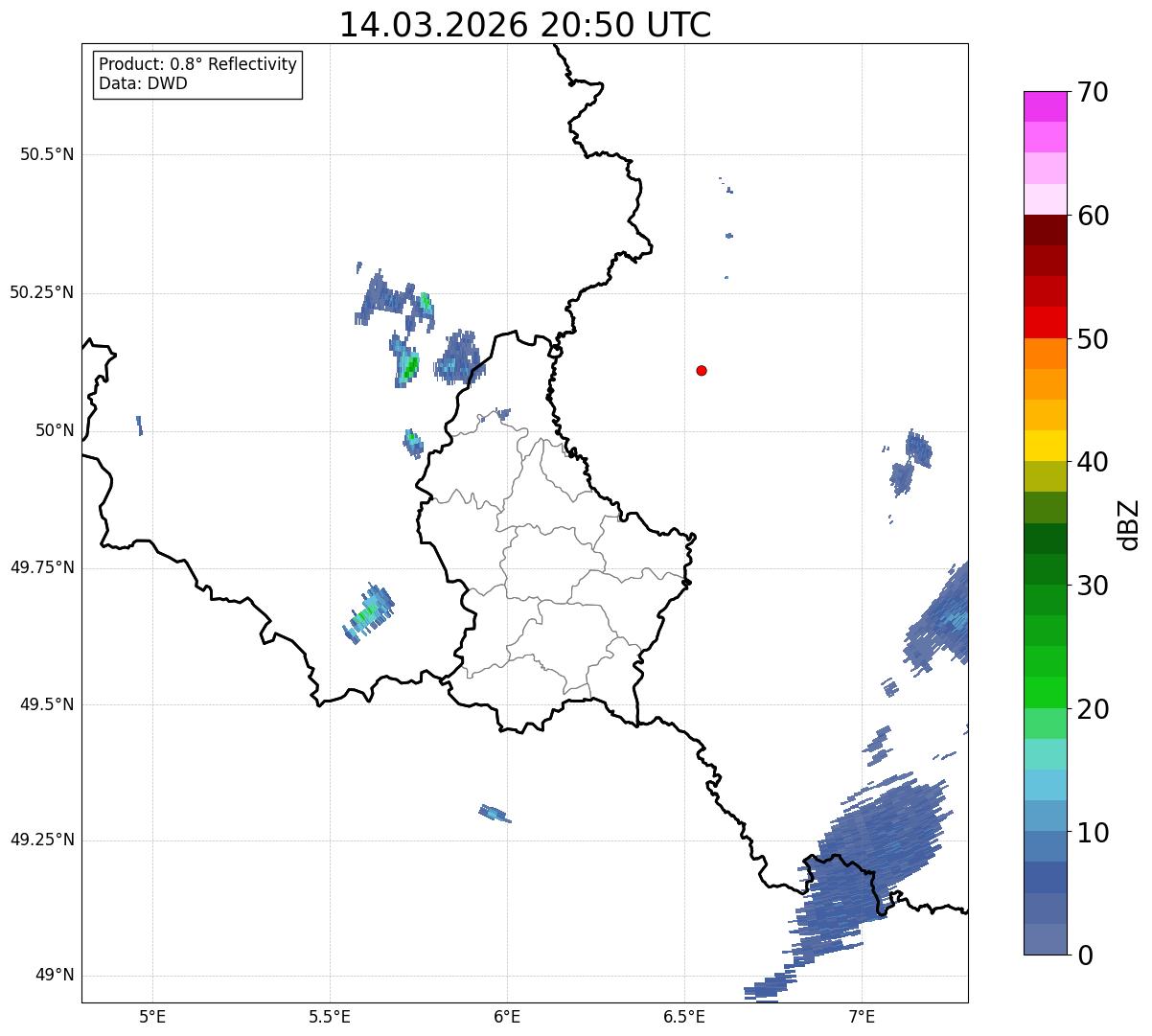Click the 50.25°N latitude label
The image size is (1152, 1036).
(42, 292)
